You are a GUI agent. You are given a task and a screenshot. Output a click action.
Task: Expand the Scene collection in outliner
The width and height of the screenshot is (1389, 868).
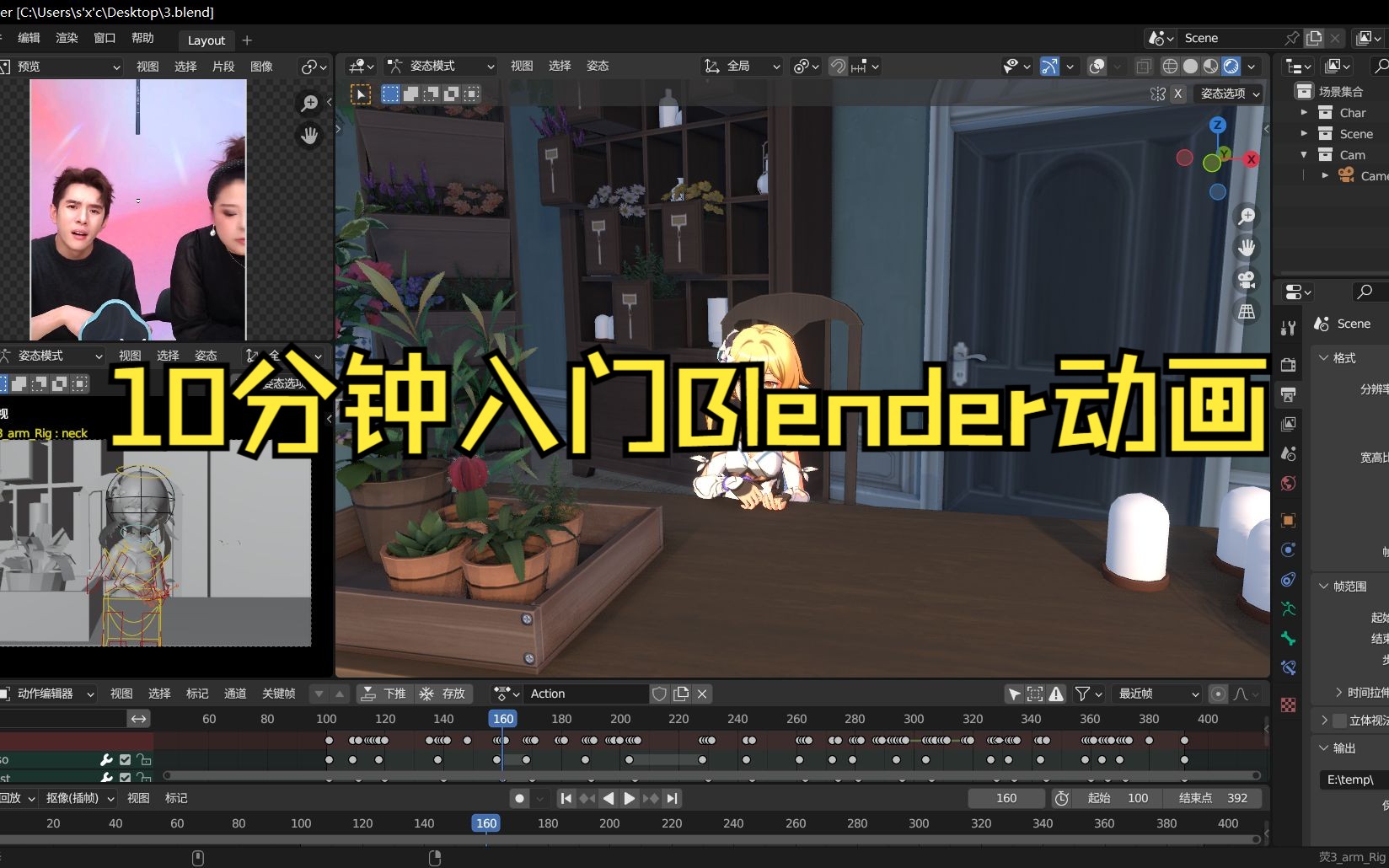click(1304, 133)
